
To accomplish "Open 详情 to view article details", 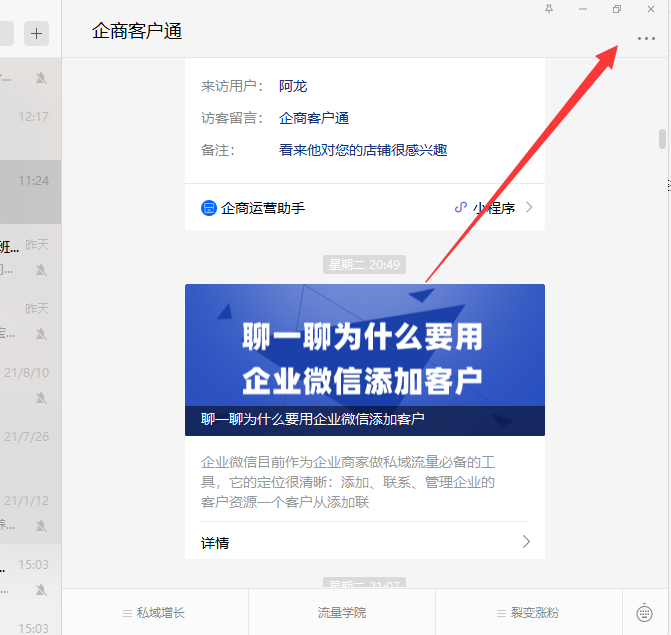I will pos(365,542).
